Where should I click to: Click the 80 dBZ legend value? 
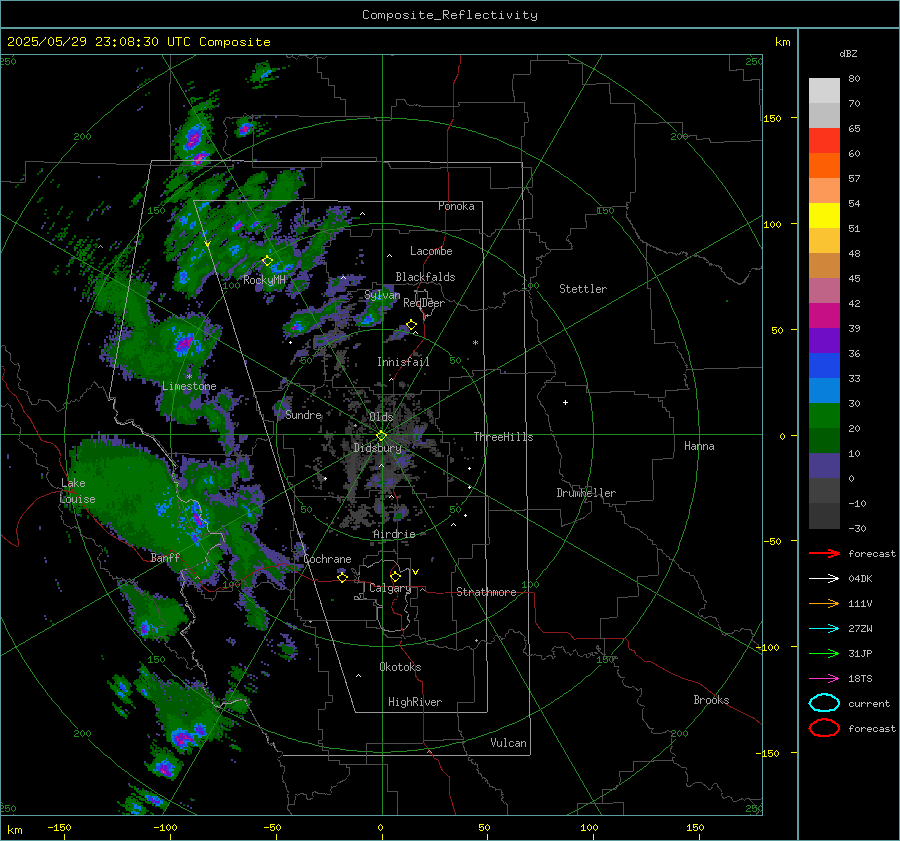tap(854, 79)
